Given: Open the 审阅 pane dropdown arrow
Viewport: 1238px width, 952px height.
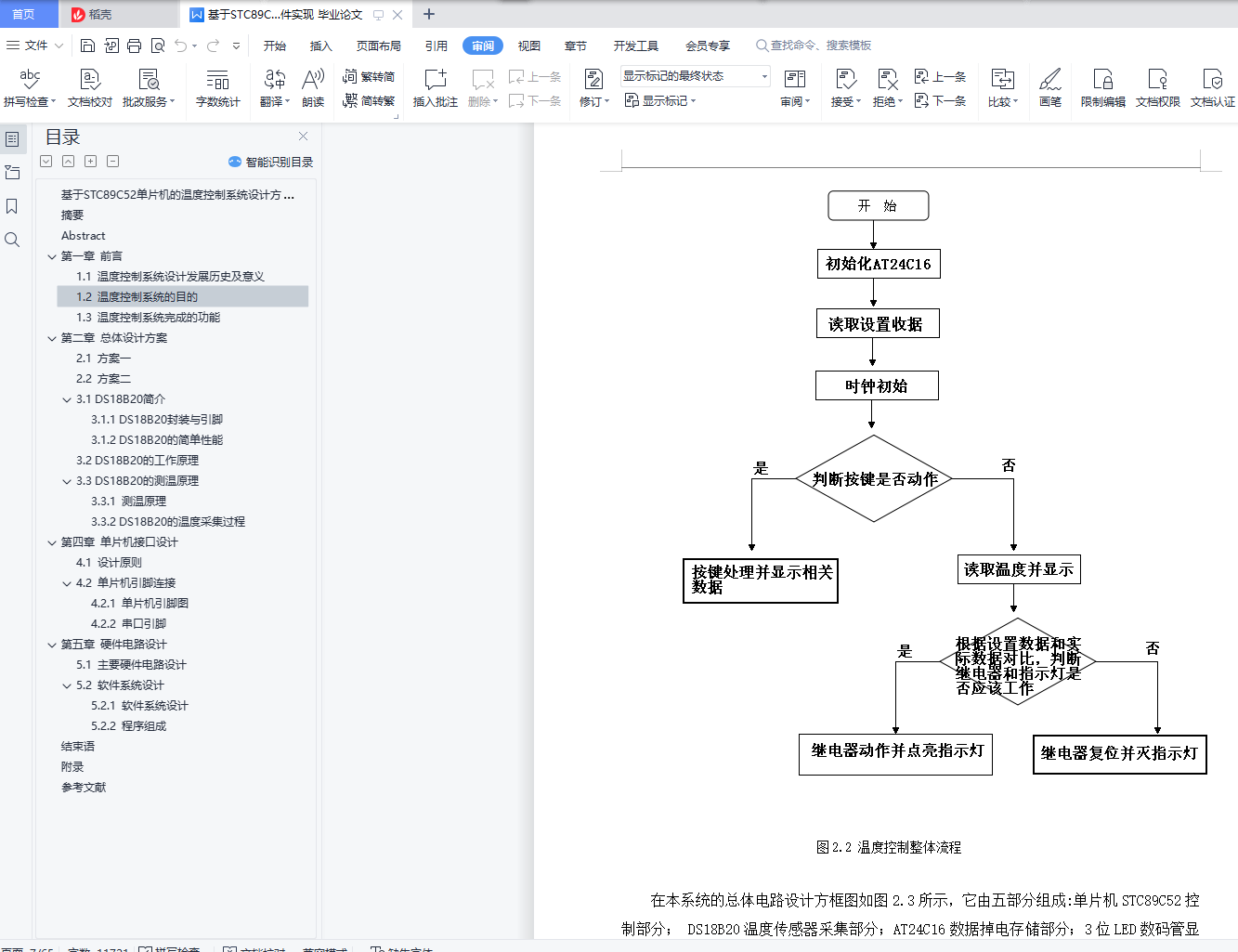Looking at the screenshot, I should click(808, 102).
